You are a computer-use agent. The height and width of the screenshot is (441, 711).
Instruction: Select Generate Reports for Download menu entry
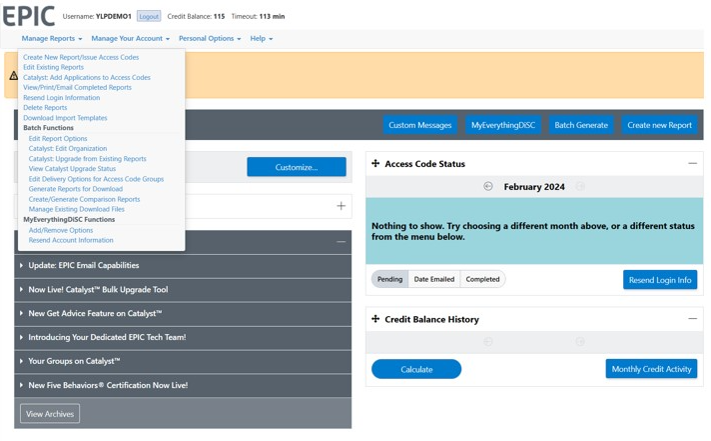(76, 189)
